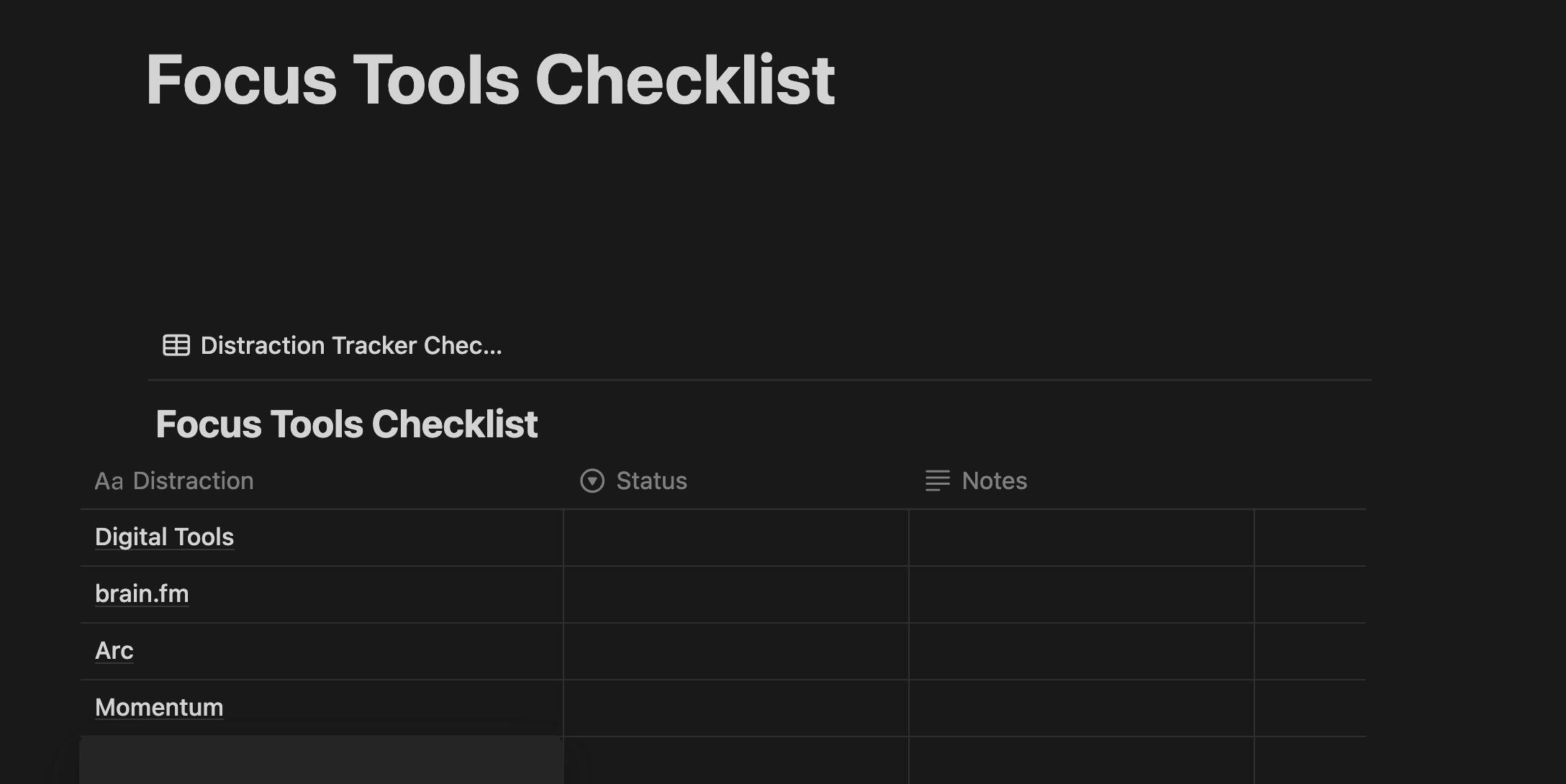Click the Notes cell for Digital Tools

pyautogui.click(x=1081, y=537)
